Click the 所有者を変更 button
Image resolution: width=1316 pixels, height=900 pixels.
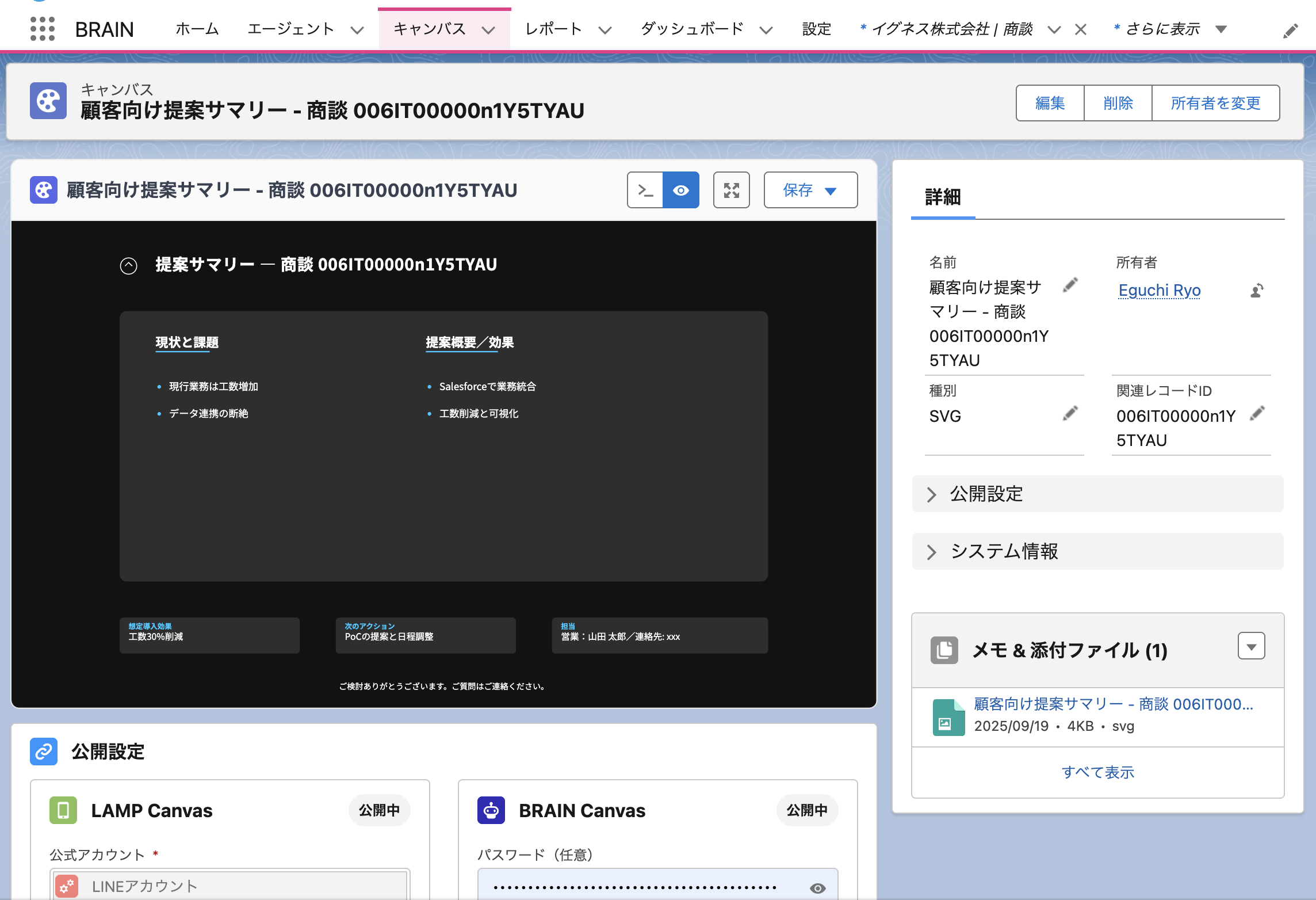[1215, 103]
